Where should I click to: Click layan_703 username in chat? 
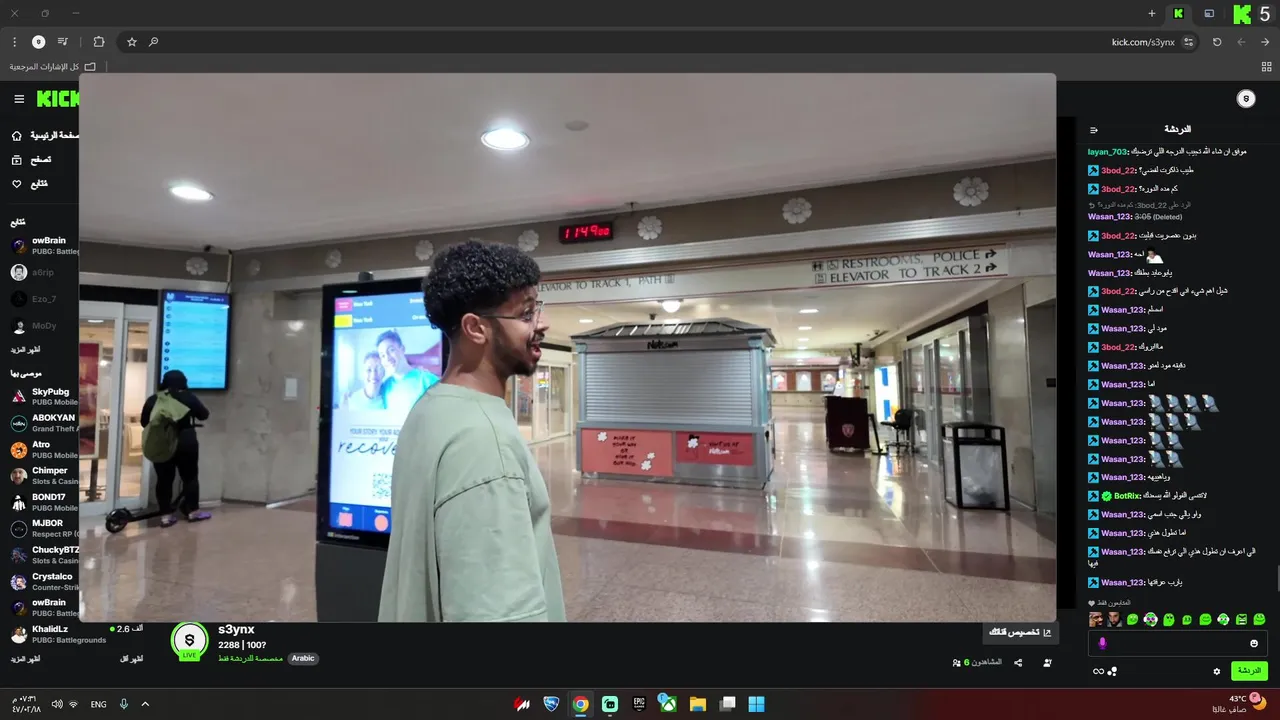coord(1107,152)
